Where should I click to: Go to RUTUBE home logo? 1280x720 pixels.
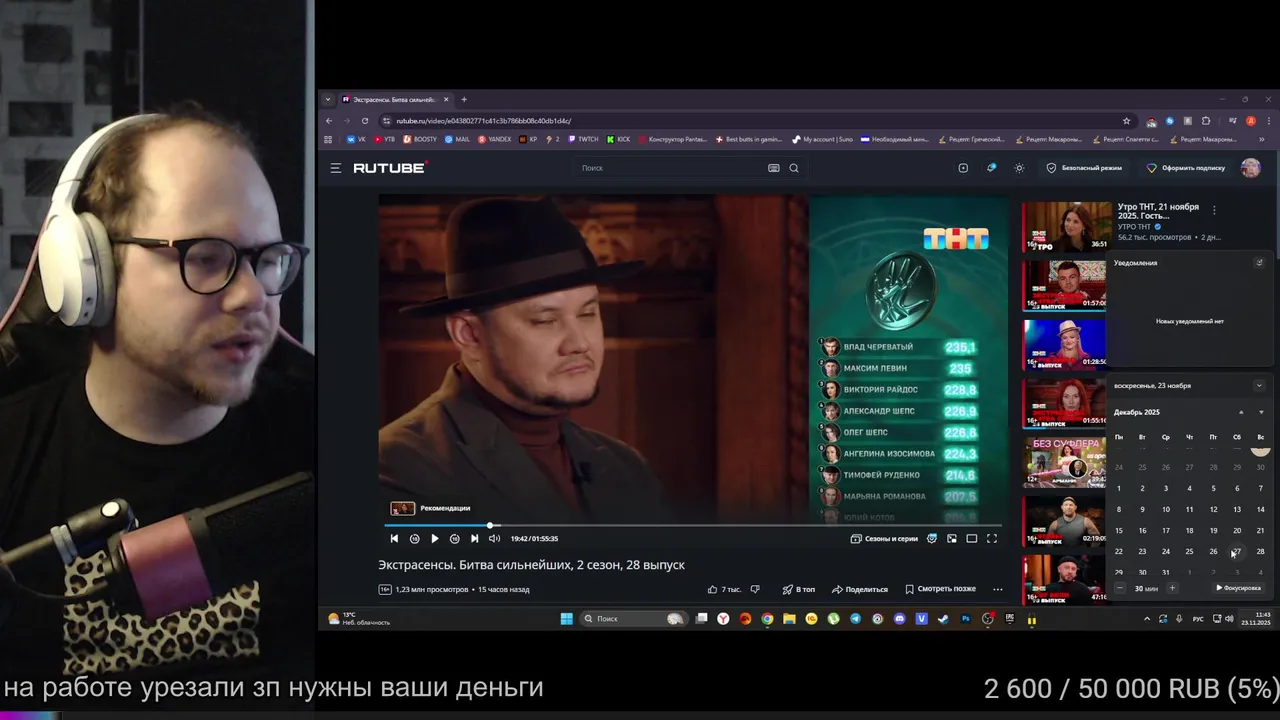click(390, 168)
